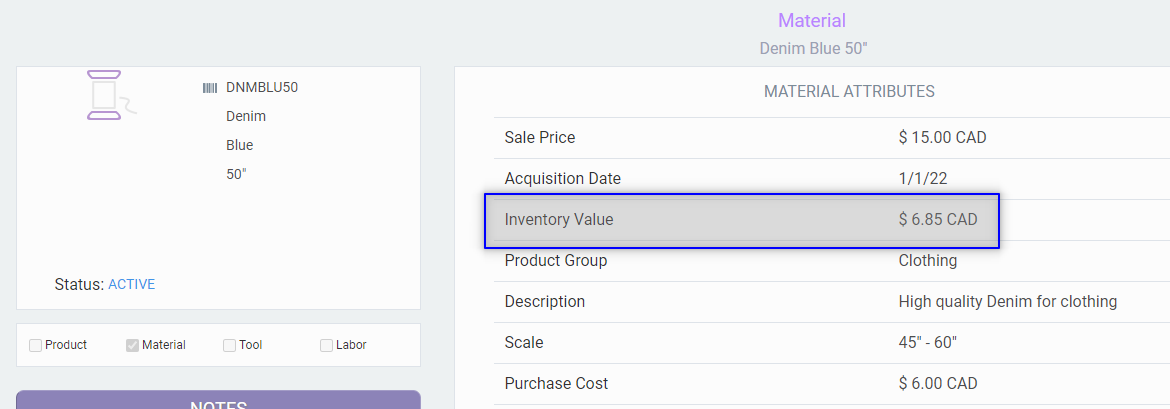This screenshot has width=1170, height=409.
Task: Click the Description row text
Action: pos(1007,302)
